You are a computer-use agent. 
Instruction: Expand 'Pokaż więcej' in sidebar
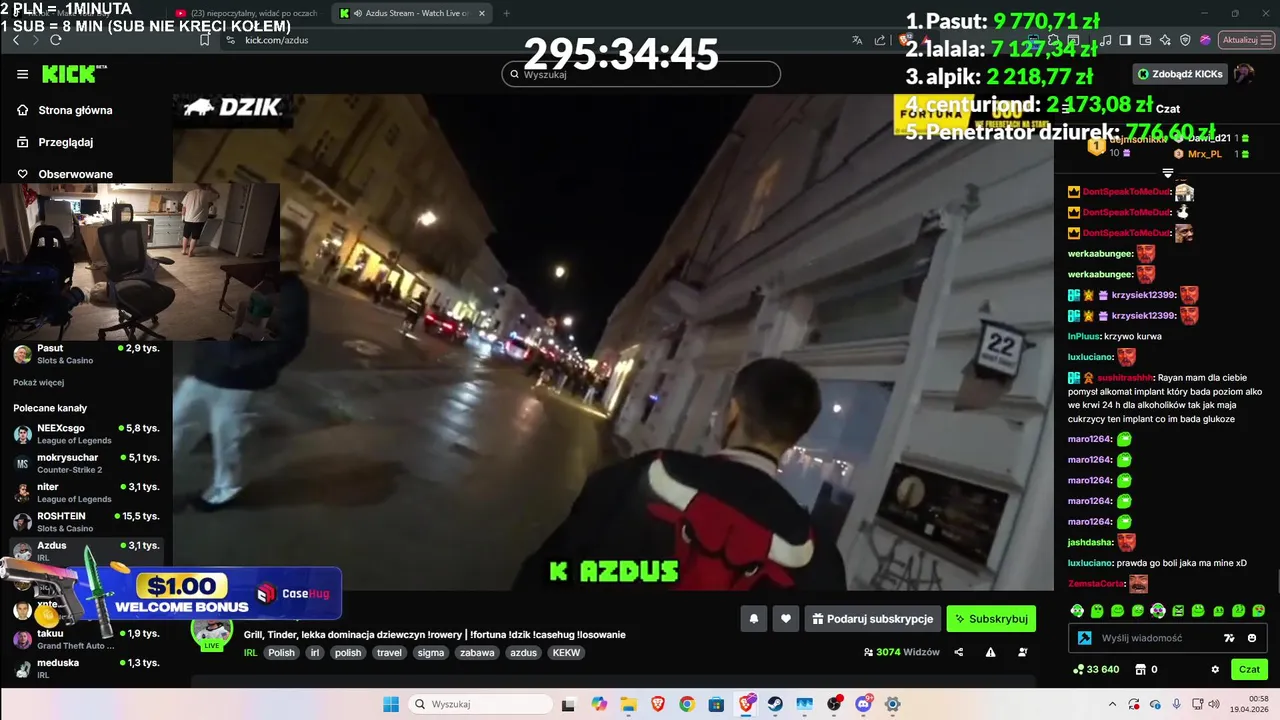[38, 382]
